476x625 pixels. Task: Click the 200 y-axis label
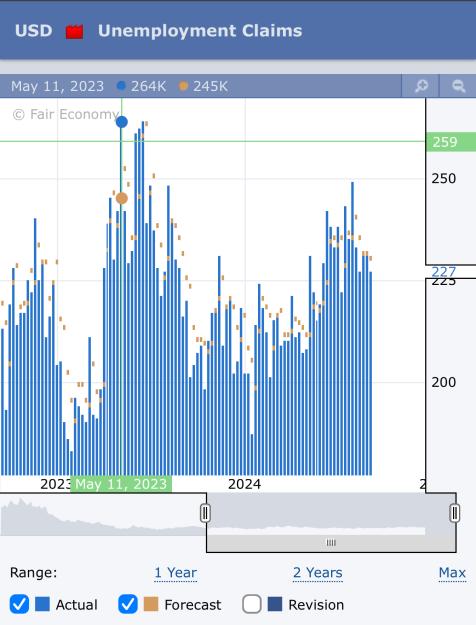[443, 382]
